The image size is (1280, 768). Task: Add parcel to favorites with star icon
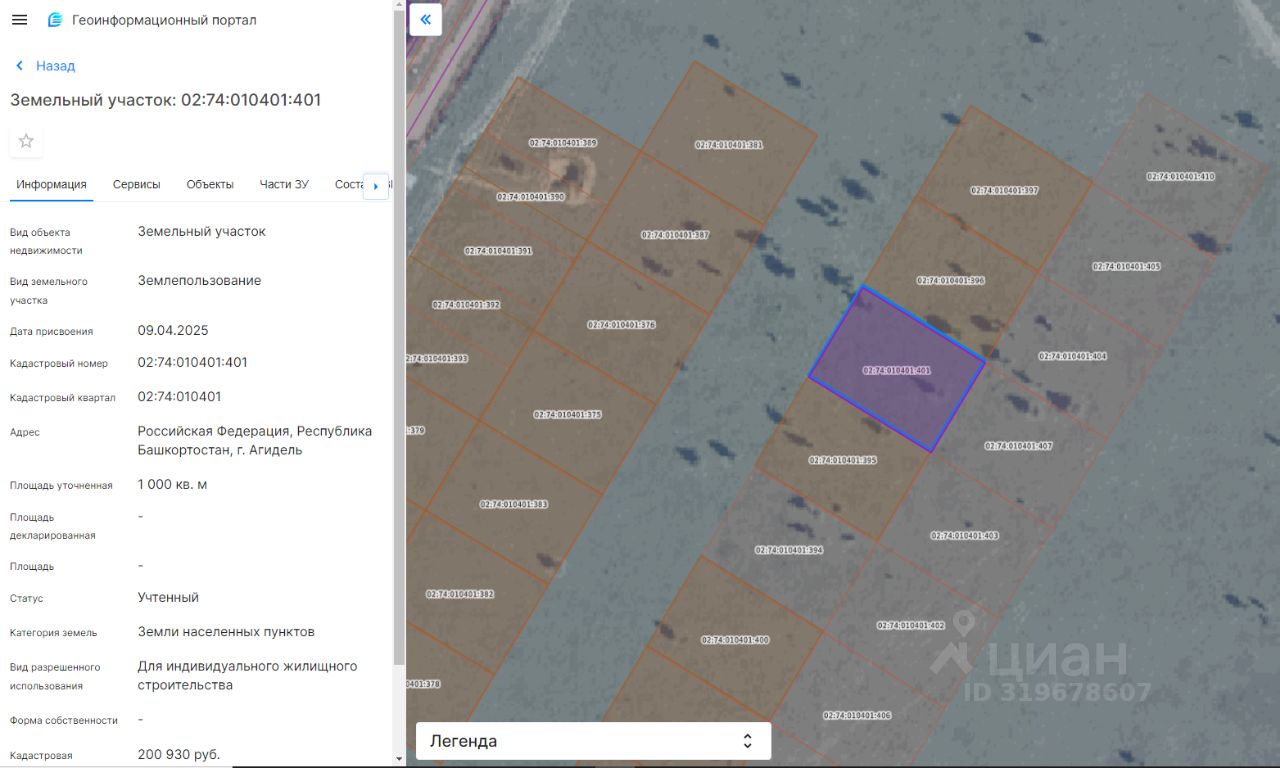(26, 141)
